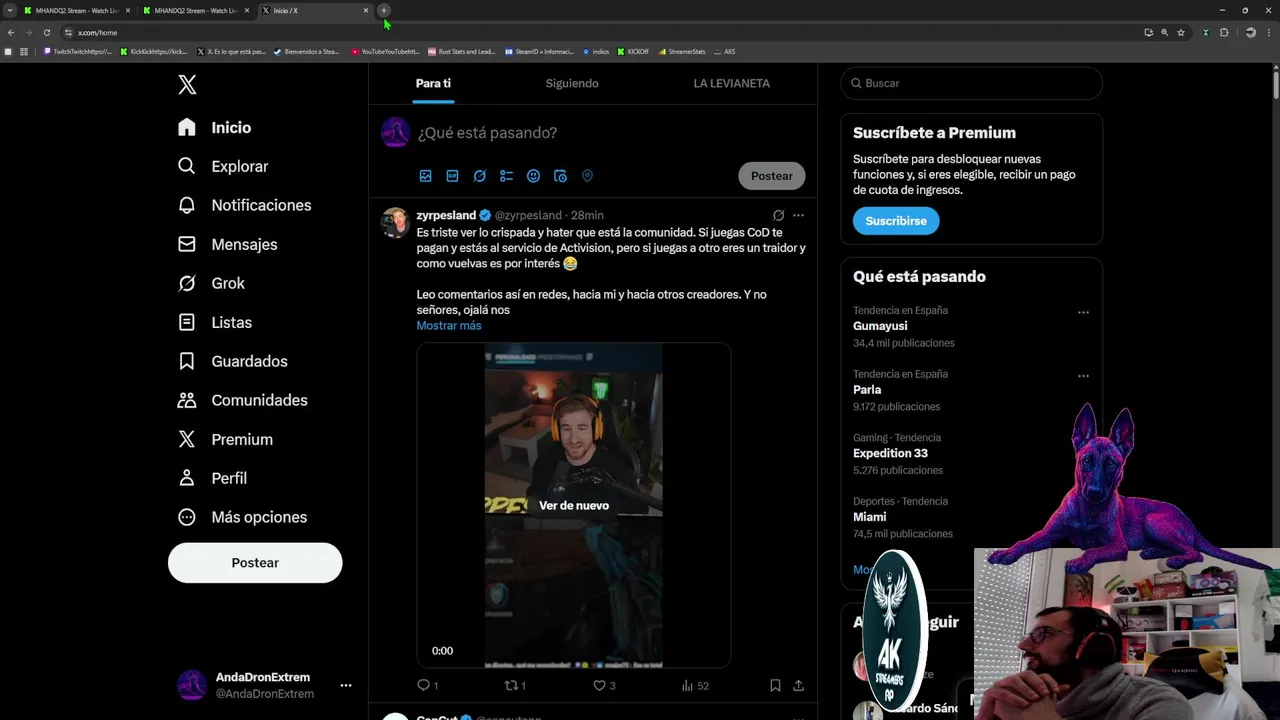The width and height of the screenshot is (1280, 720).
Task: Open the Parla trend
Action: (x=867, y=390)
